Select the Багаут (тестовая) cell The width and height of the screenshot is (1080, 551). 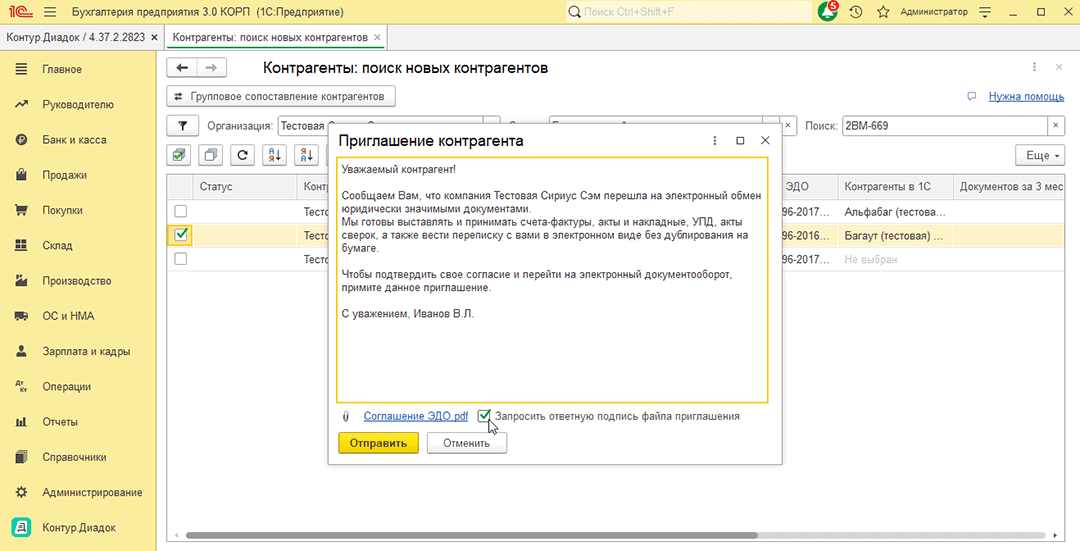895,236
